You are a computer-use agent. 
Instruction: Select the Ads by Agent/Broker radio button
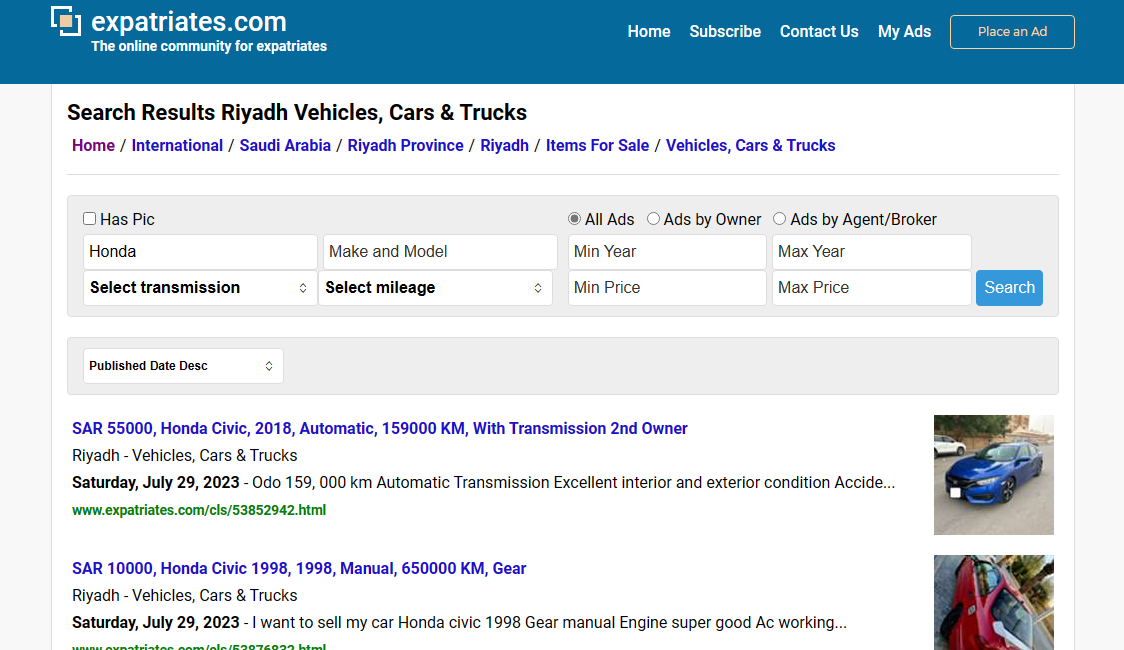[x=779, y=219]
